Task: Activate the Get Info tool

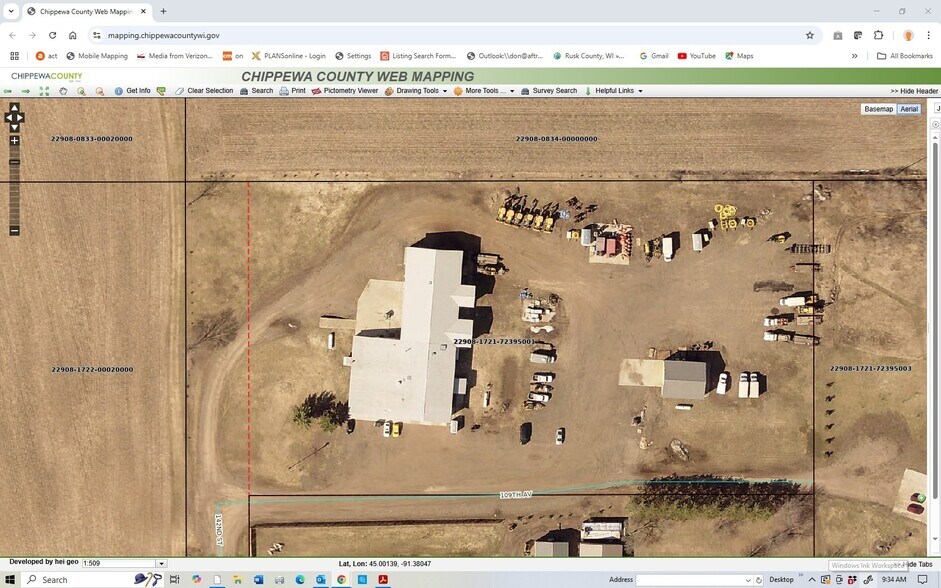Action: (x=132, y=91)
